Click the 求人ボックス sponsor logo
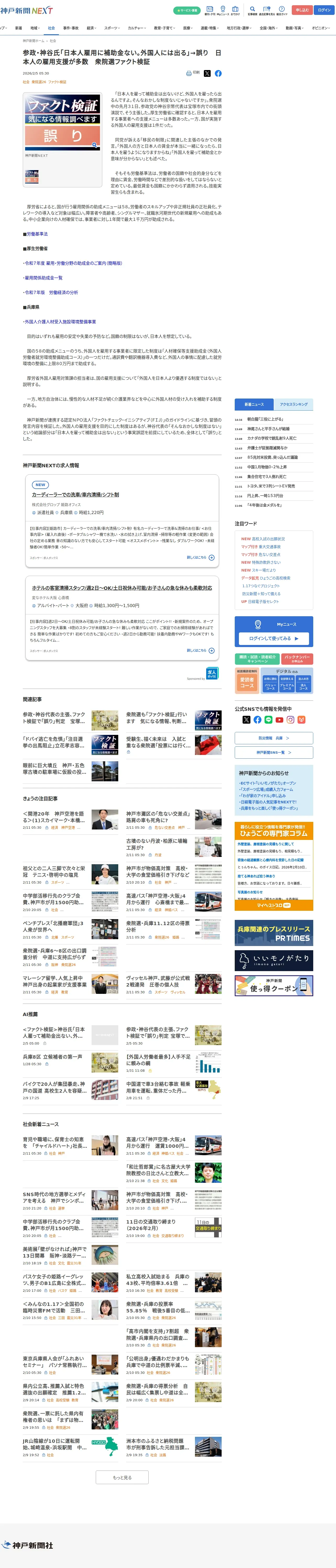 click(212, 674)
